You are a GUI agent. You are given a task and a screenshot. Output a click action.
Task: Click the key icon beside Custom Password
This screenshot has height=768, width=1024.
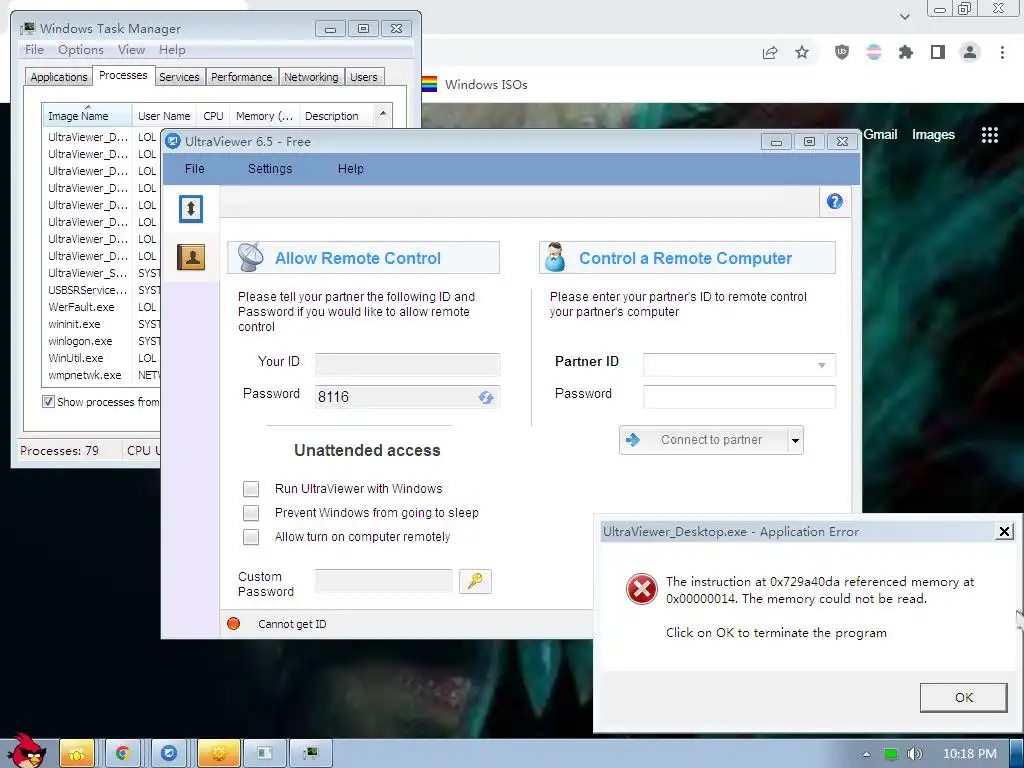pyautogui.click(x=475, y=581)
